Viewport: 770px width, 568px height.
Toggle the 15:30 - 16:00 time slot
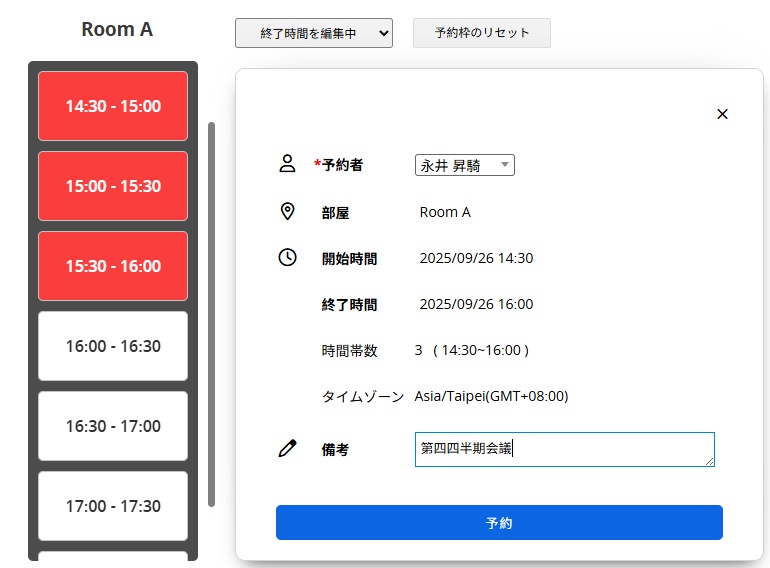point(113,266)
